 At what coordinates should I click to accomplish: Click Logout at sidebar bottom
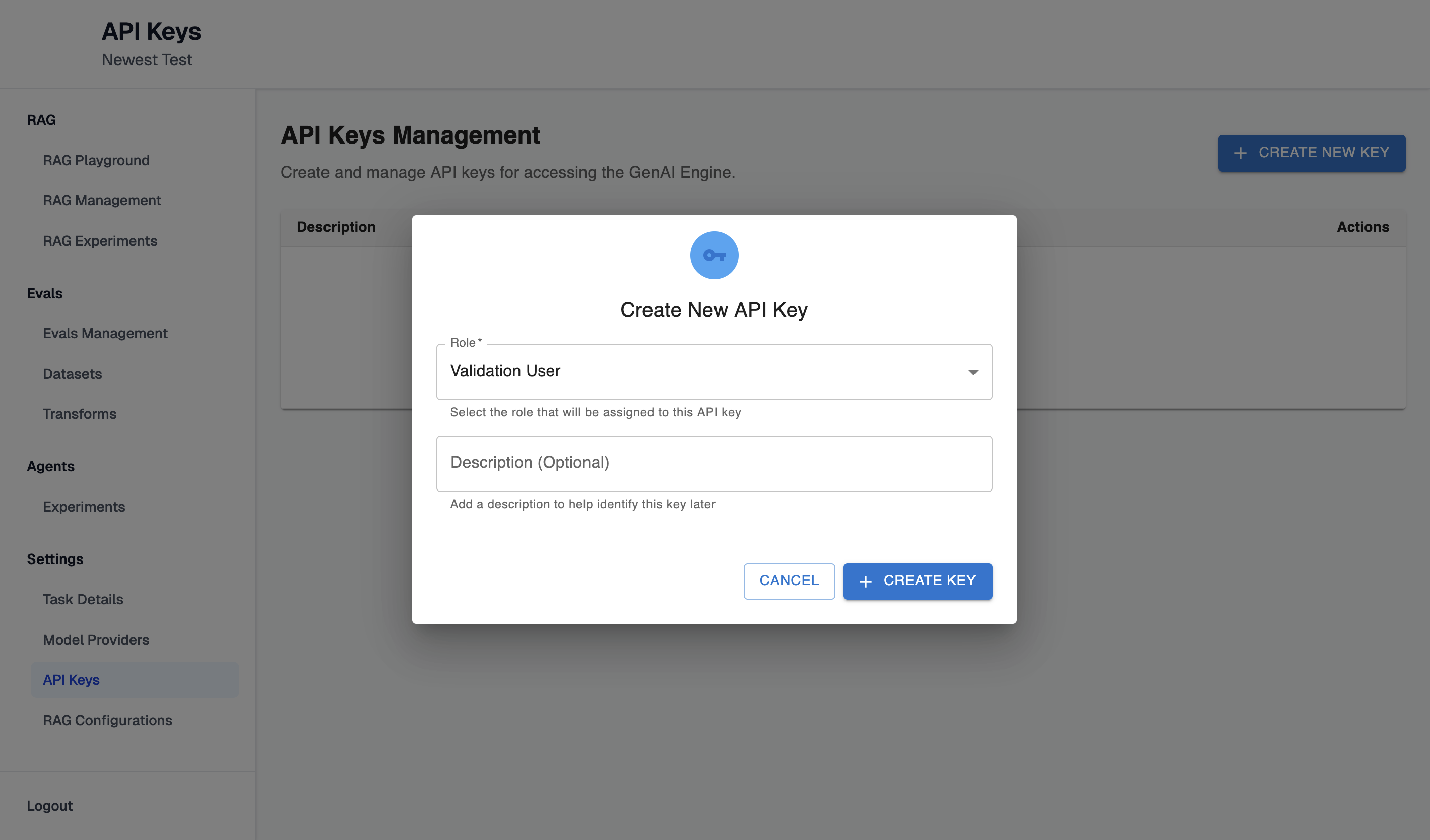pos(49,805)
